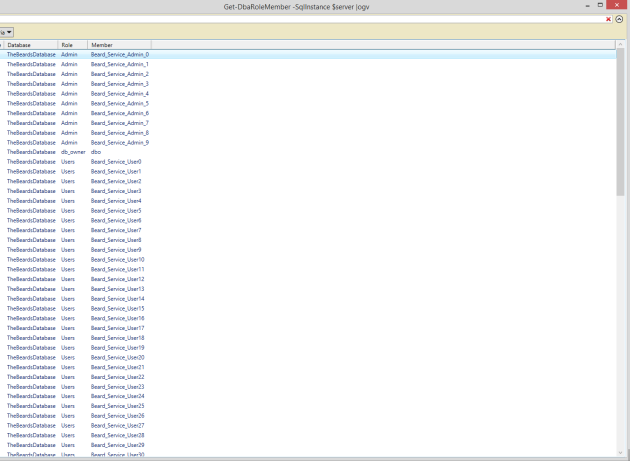Minimize the Get-DbaRoleMember window
This screenshot has width=630, height=461.
[x=588, y=5]
